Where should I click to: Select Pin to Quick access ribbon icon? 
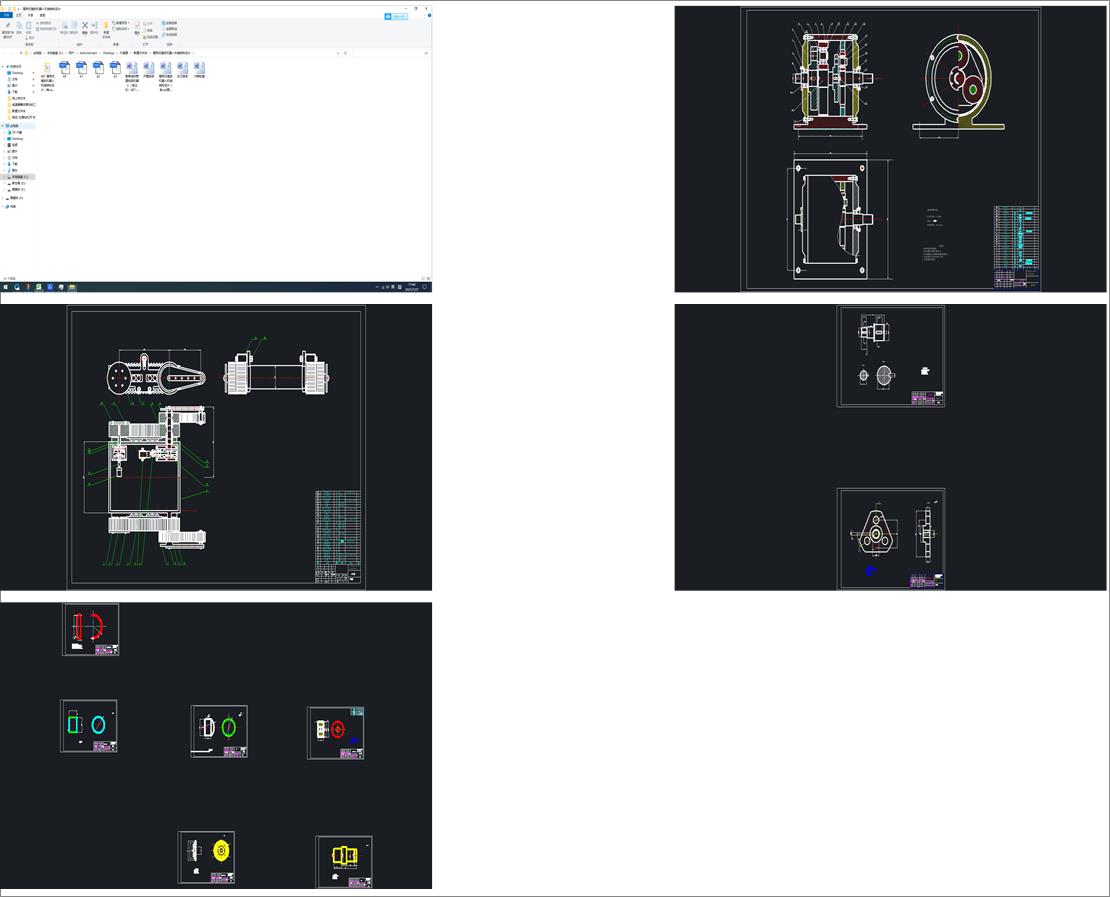8,26
